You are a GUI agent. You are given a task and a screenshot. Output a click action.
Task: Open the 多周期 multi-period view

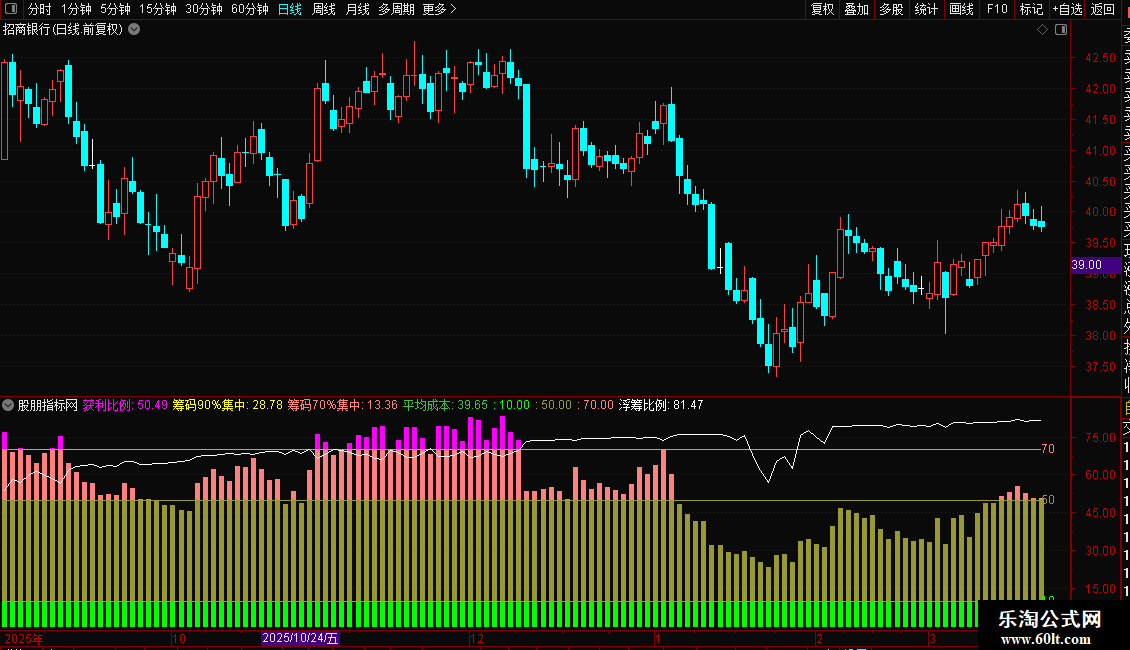point(396,9)
